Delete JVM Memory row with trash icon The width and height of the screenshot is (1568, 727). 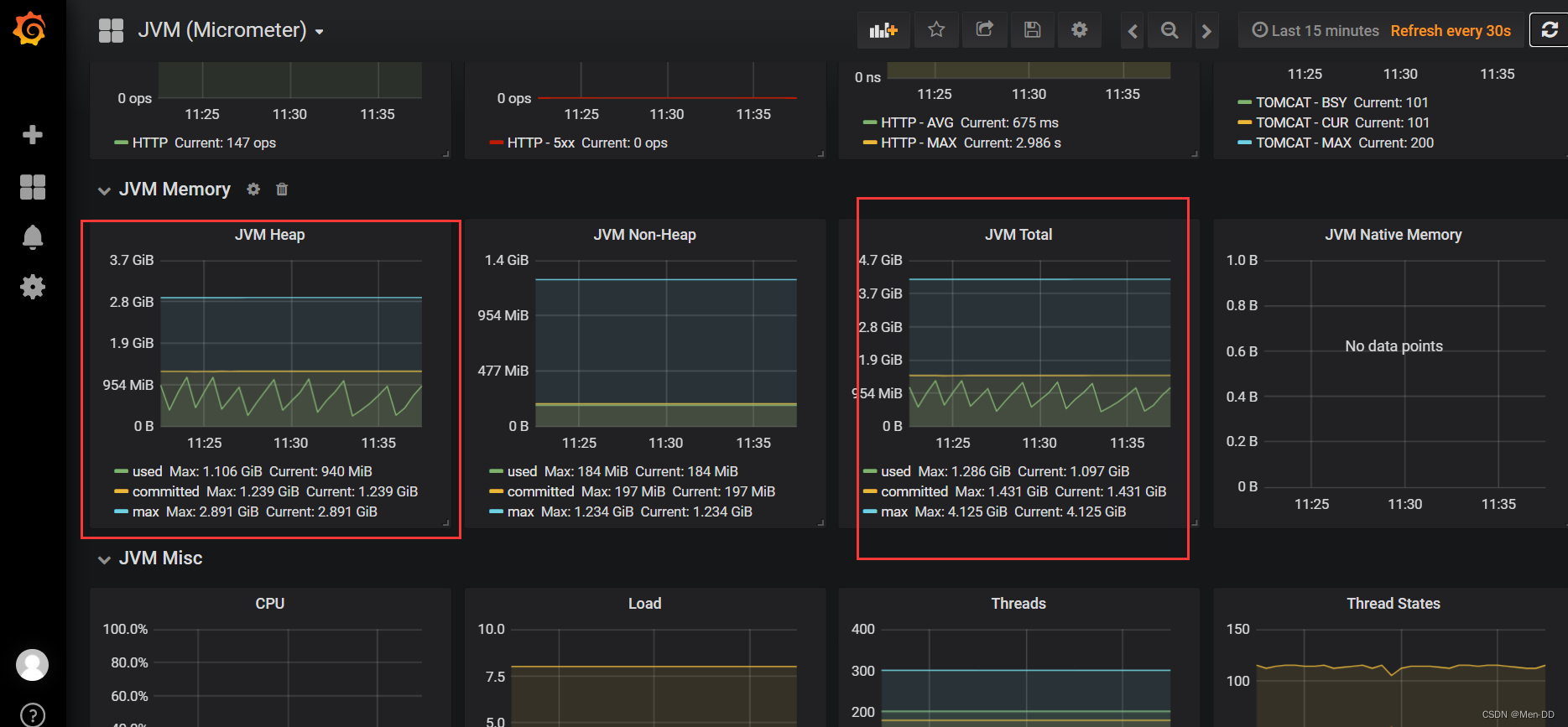pyautogui.click(x=282, y=190)
